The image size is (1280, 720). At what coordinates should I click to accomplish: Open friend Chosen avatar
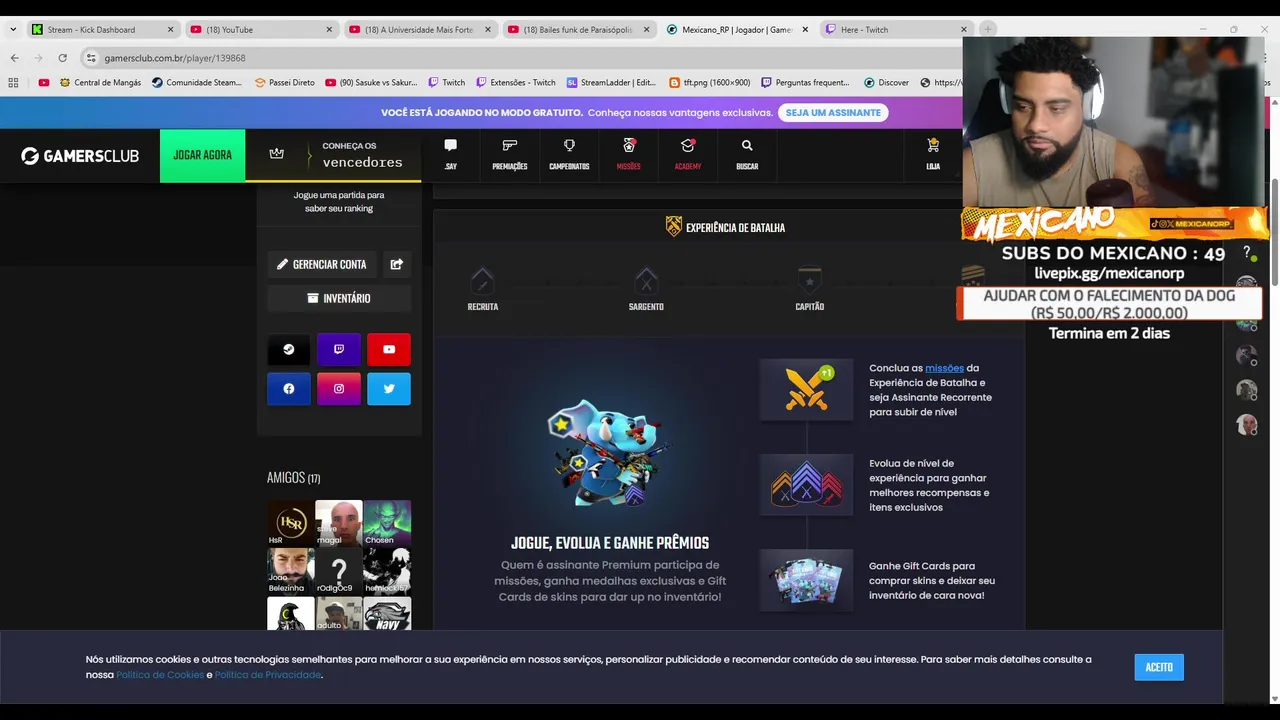click(387, 523)
